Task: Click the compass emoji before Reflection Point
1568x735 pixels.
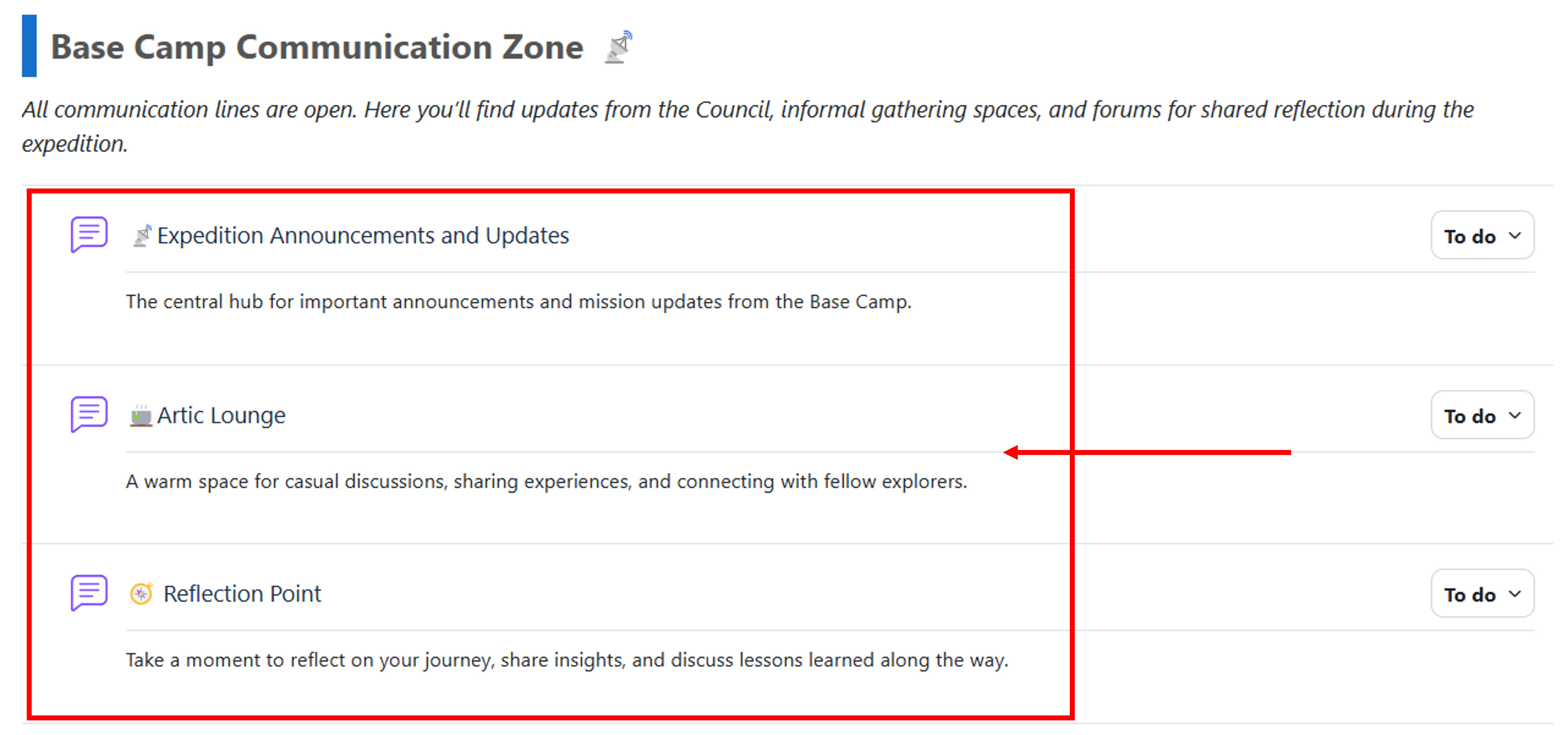Action: (141, 594)
